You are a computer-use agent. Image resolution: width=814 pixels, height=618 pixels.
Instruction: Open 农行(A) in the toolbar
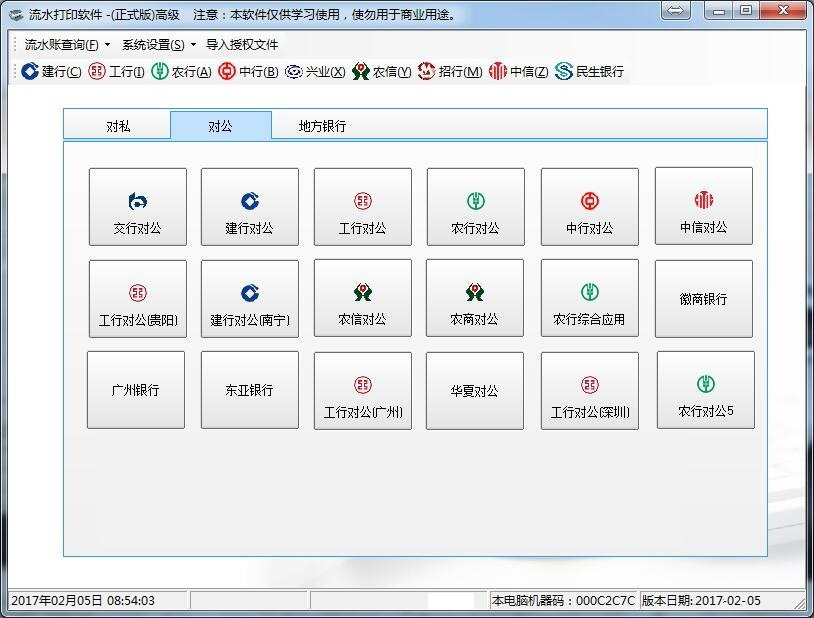point(181,71)
